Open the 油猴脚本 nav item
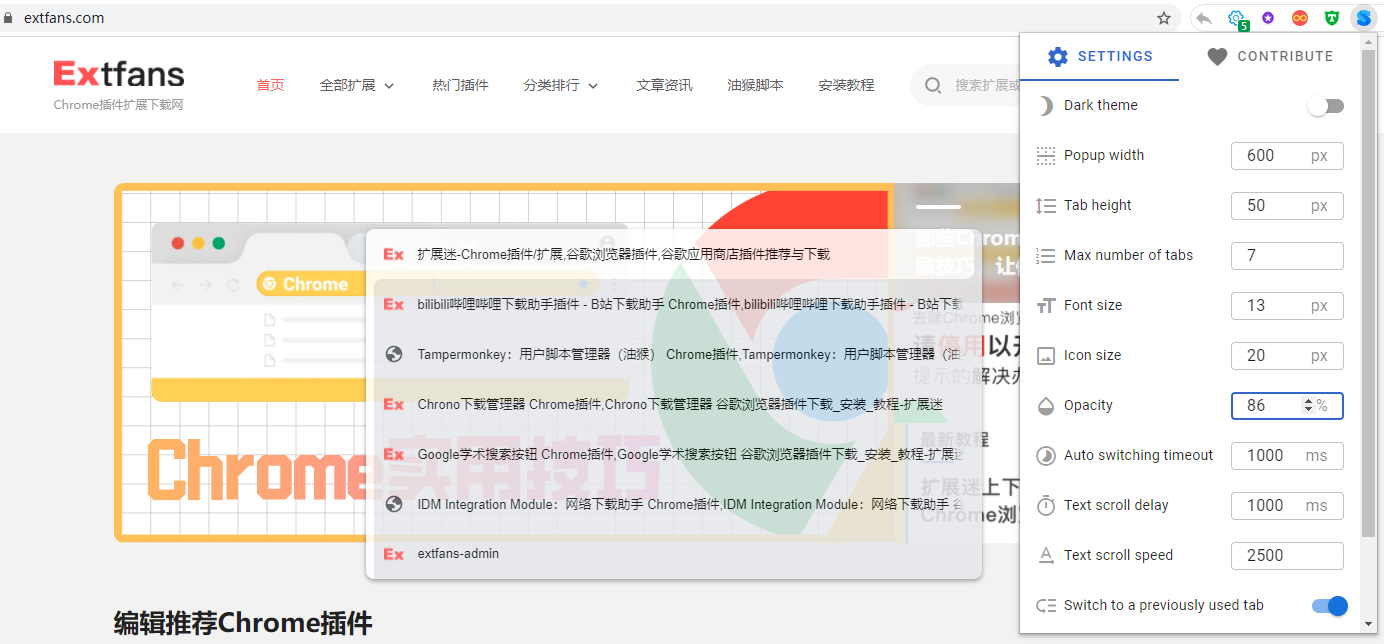1384x644 pixels. [x=755, y=86]
